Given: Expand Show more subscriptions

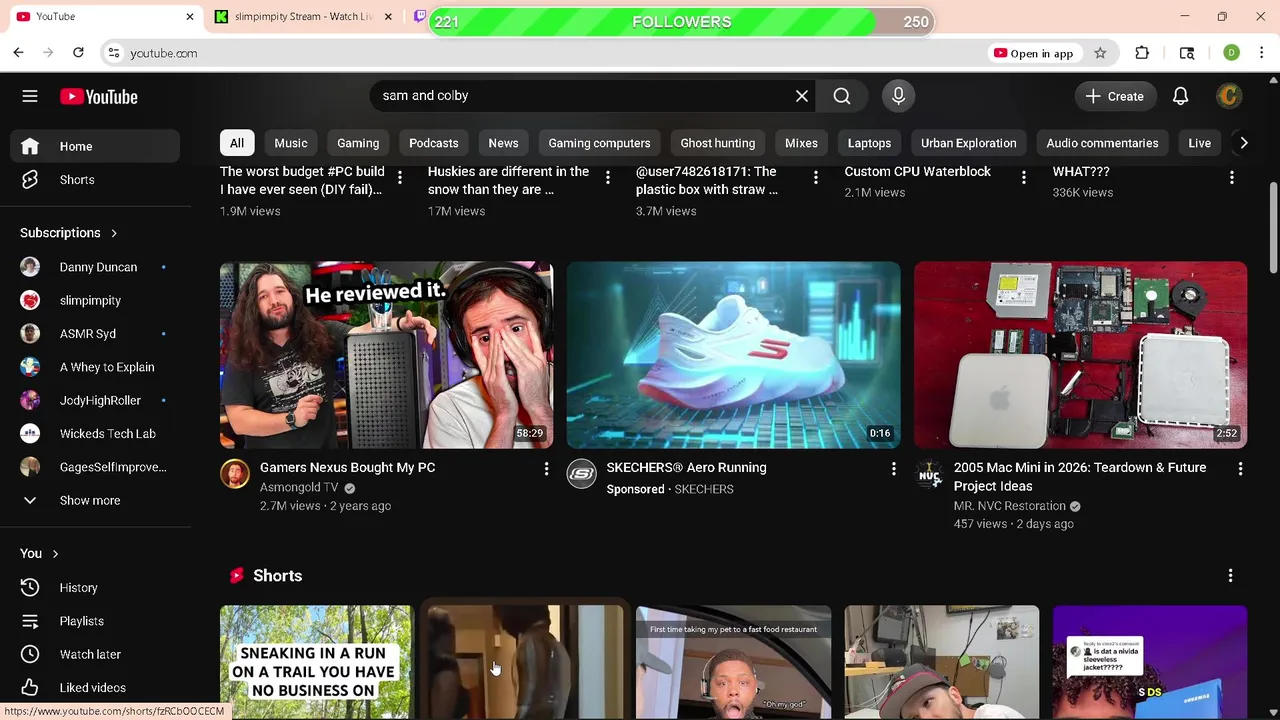Looking at the screenshot, I should pos(96,500).
